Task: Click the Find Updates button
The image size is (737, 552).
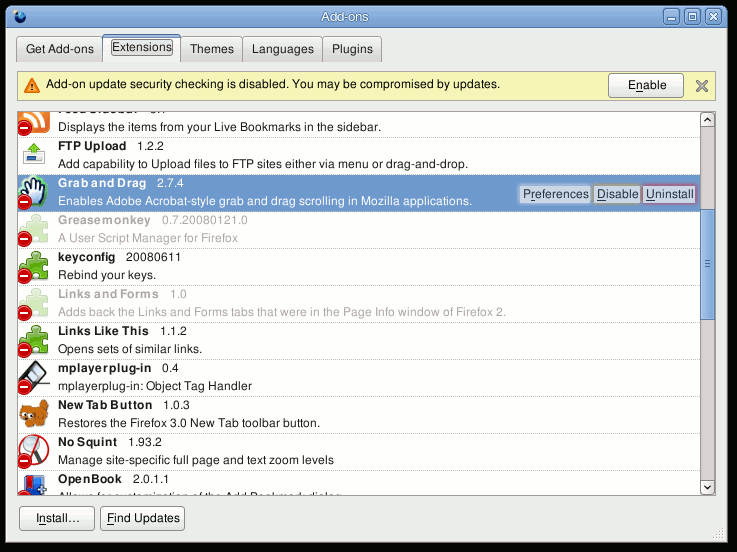Action: 142,518
